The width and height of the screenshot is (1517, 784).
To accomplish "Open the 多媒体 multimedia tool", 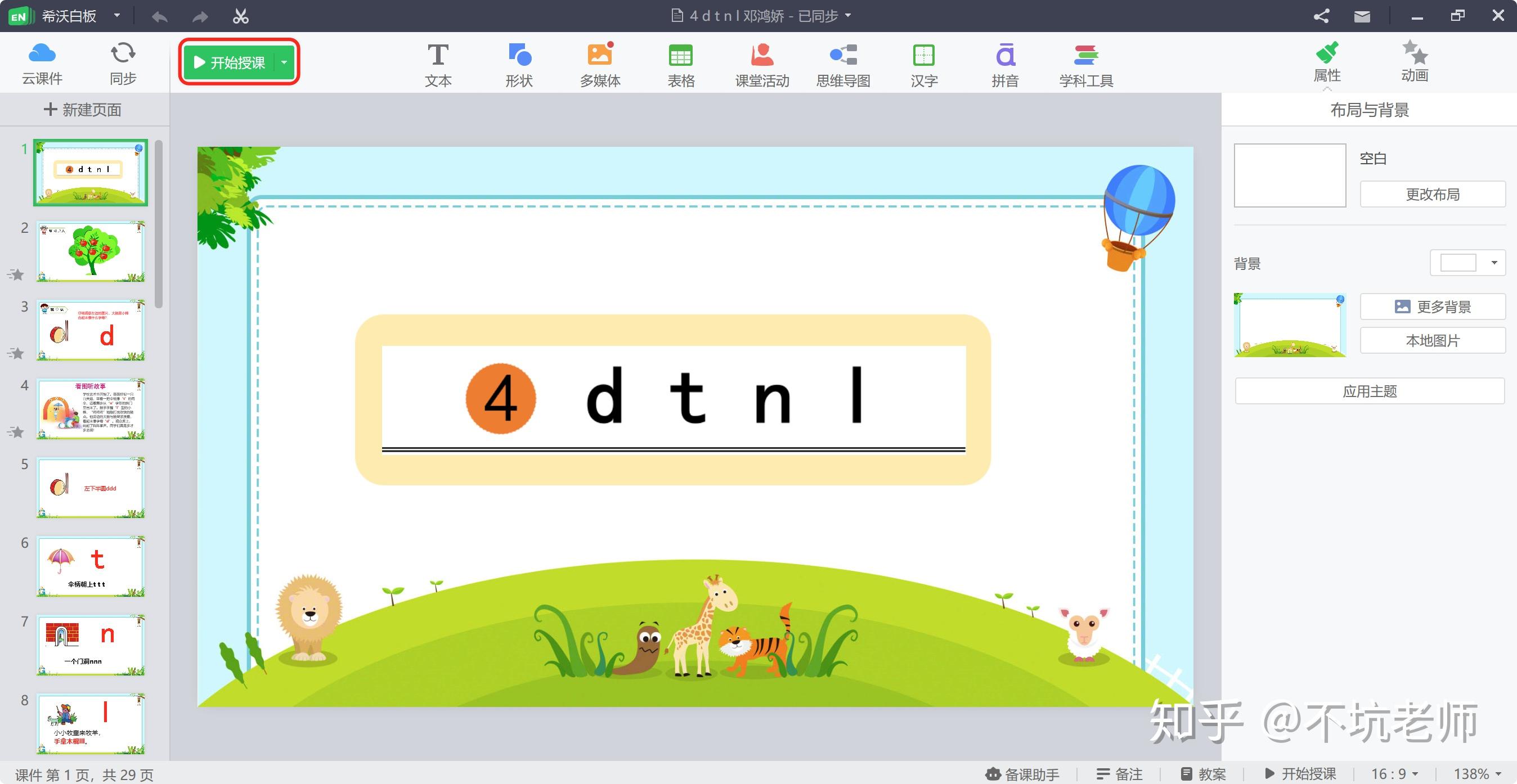I will point(600,65).
